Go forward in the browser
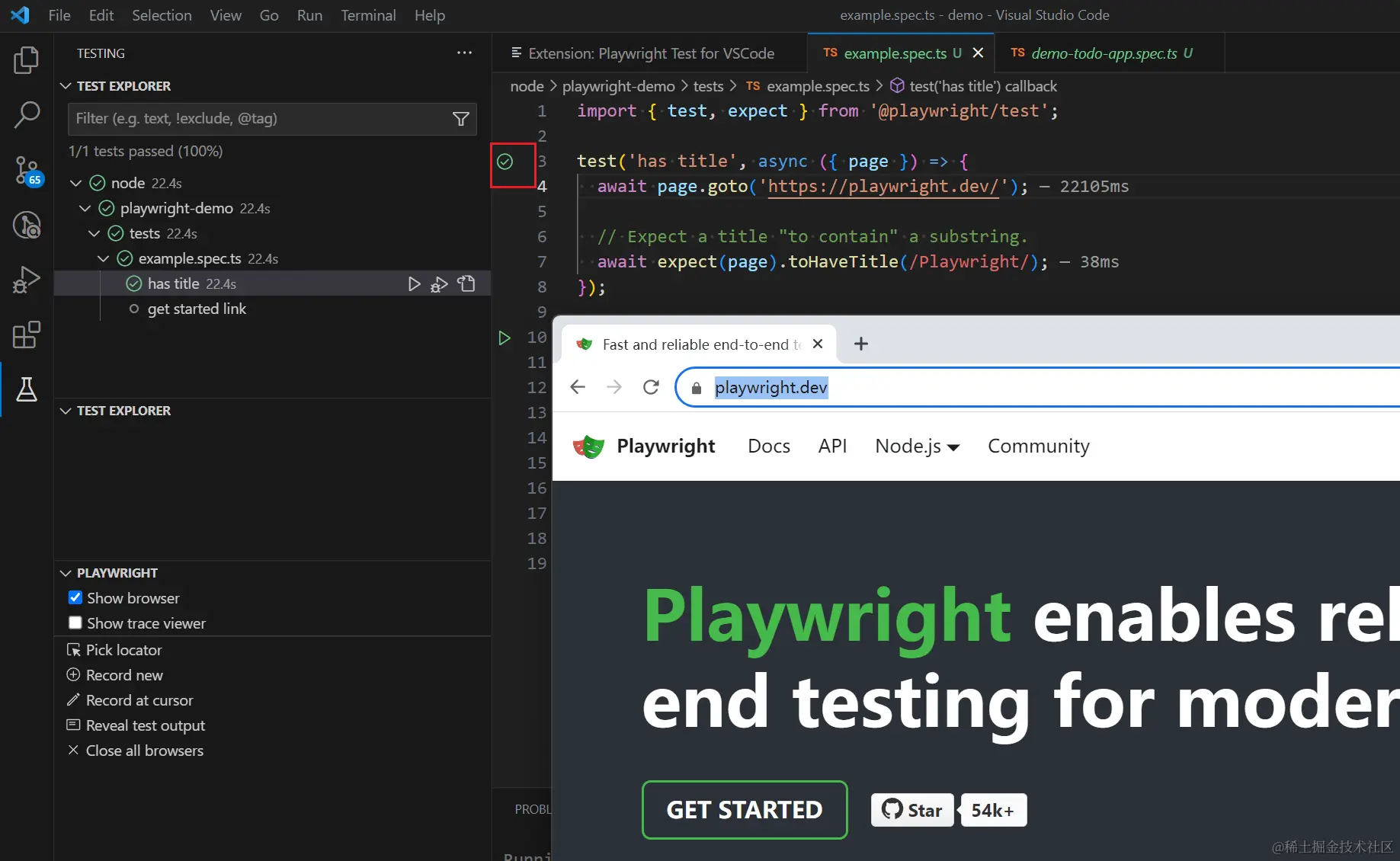The width and height of the screenshot is (1400, 861). [x=614, y=387]
